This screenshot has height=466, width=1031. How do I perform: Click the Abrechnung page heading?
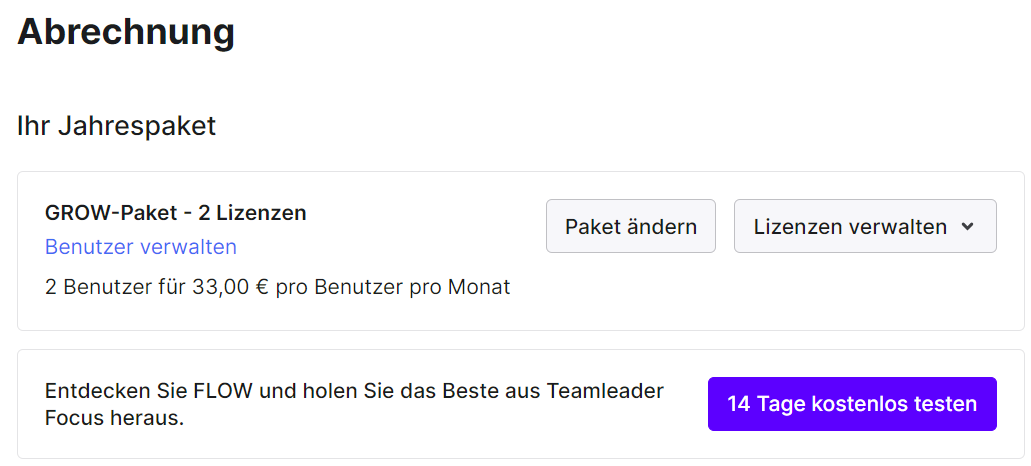126,31
